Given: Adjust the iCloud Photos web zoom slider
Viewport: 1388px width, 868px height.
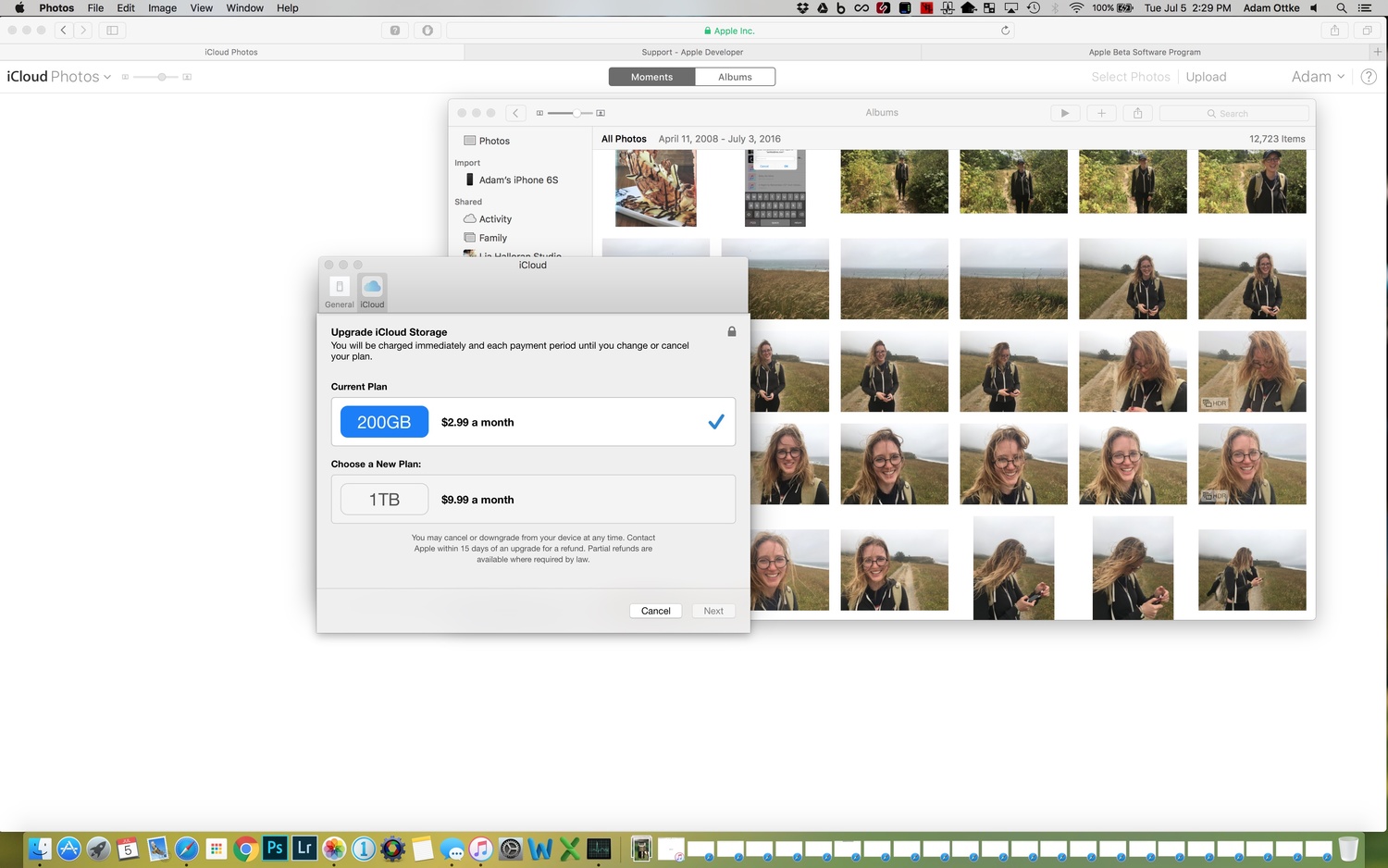Looking at the screenshot, I should [x=156, y=77].
